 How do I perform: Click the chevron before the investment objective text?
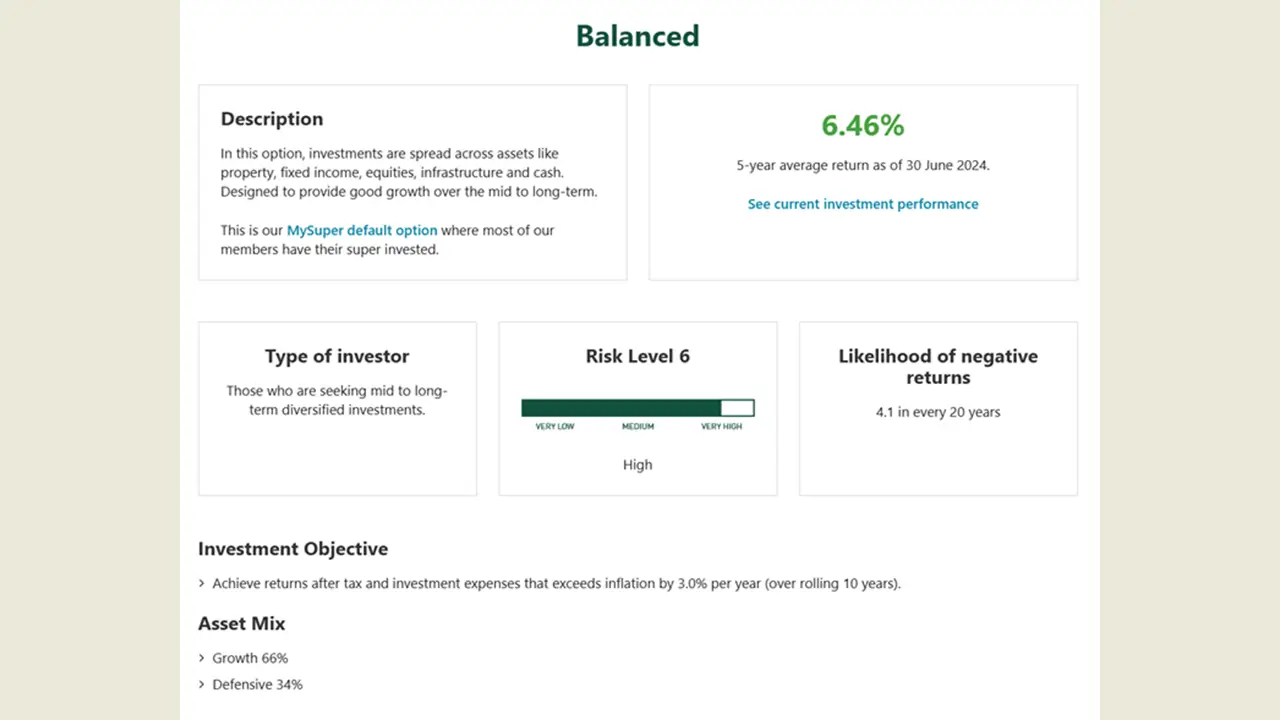pyautogui.click(x=202, y=583)
